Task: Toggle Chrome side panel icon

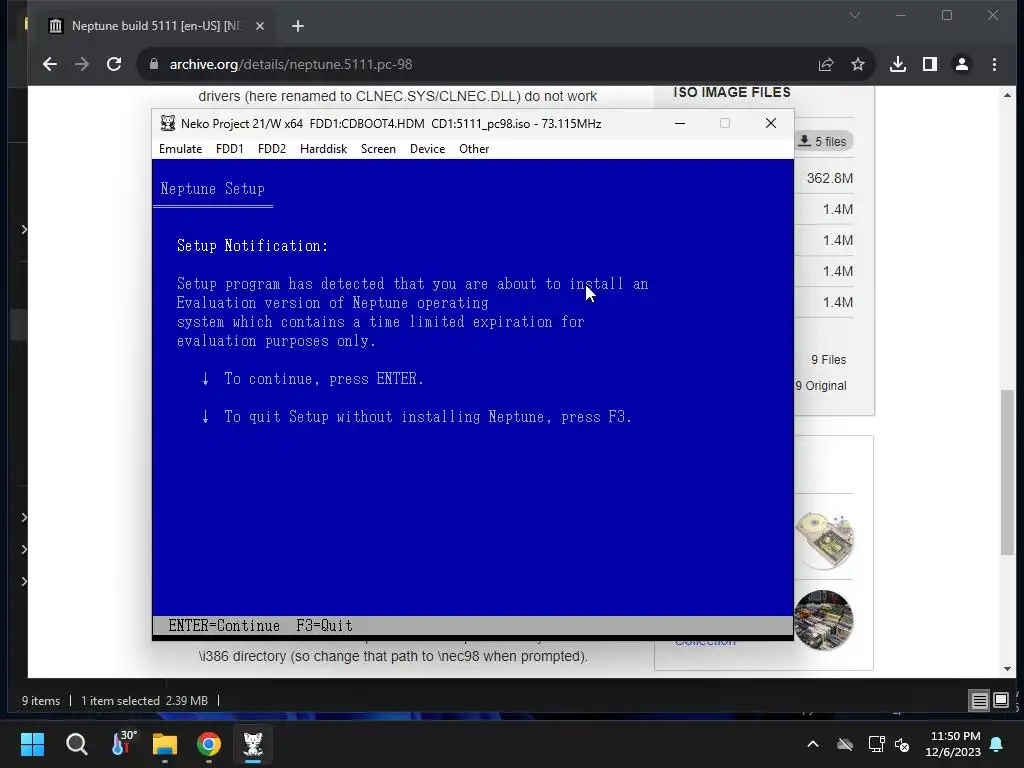Action: (x=930, y=64)
